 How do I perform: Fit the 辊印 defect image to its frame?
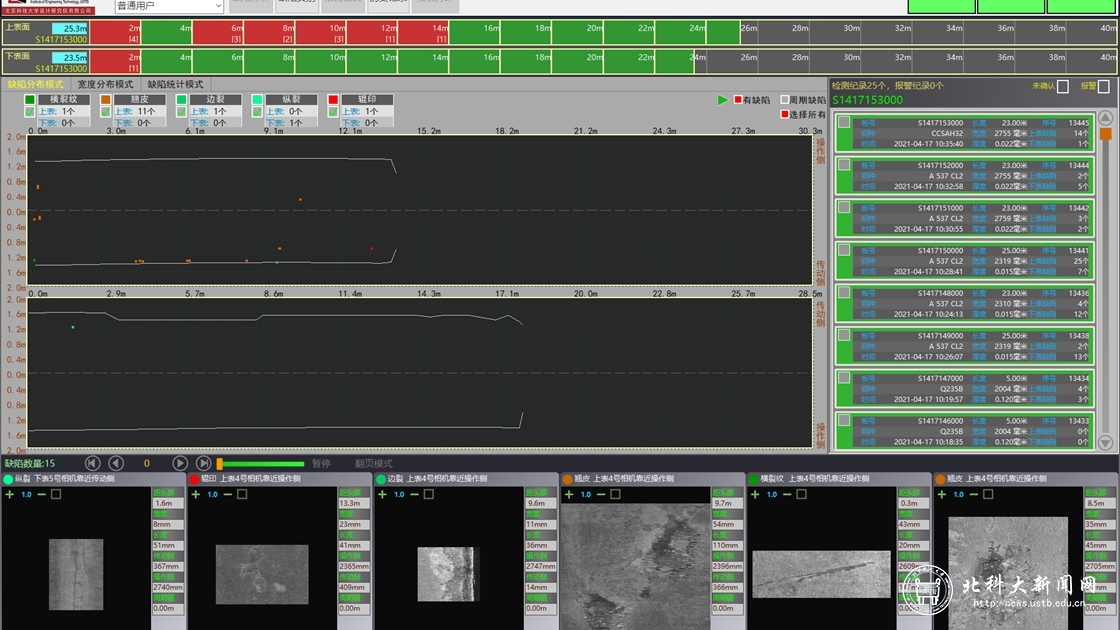[242, 494]
